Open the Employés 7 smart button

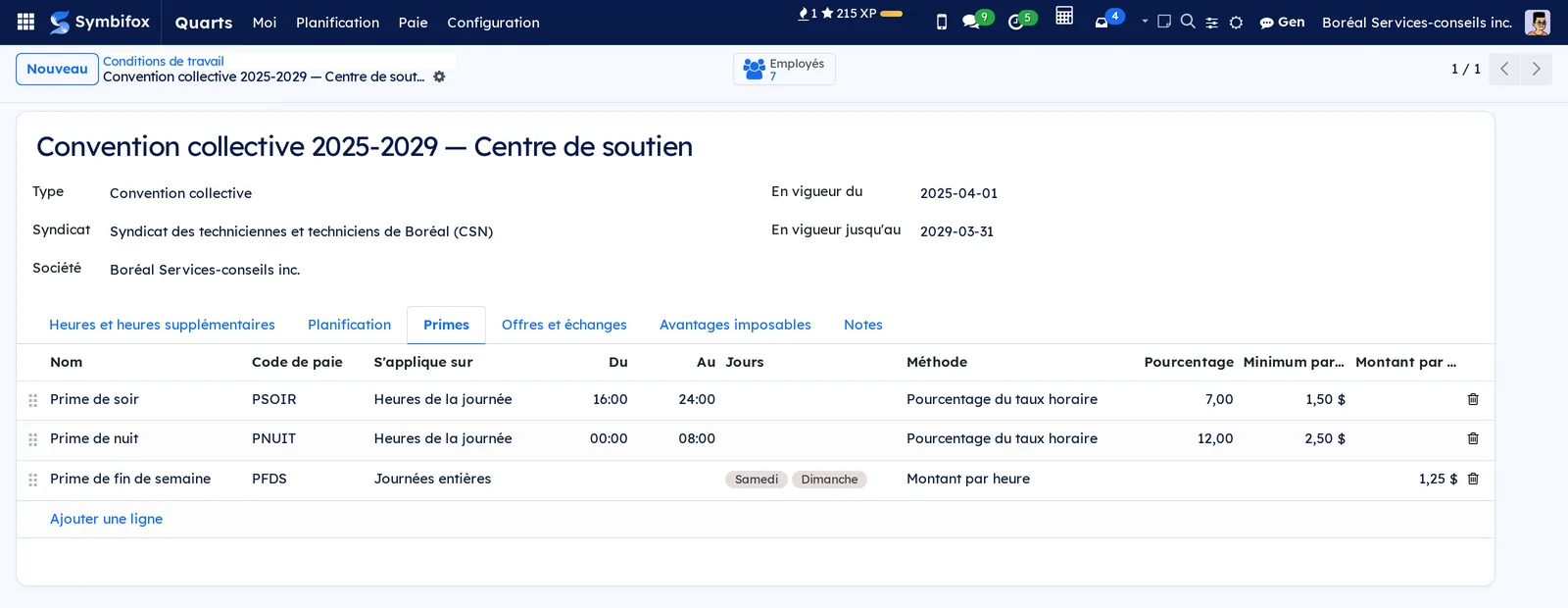pos(784,69)
